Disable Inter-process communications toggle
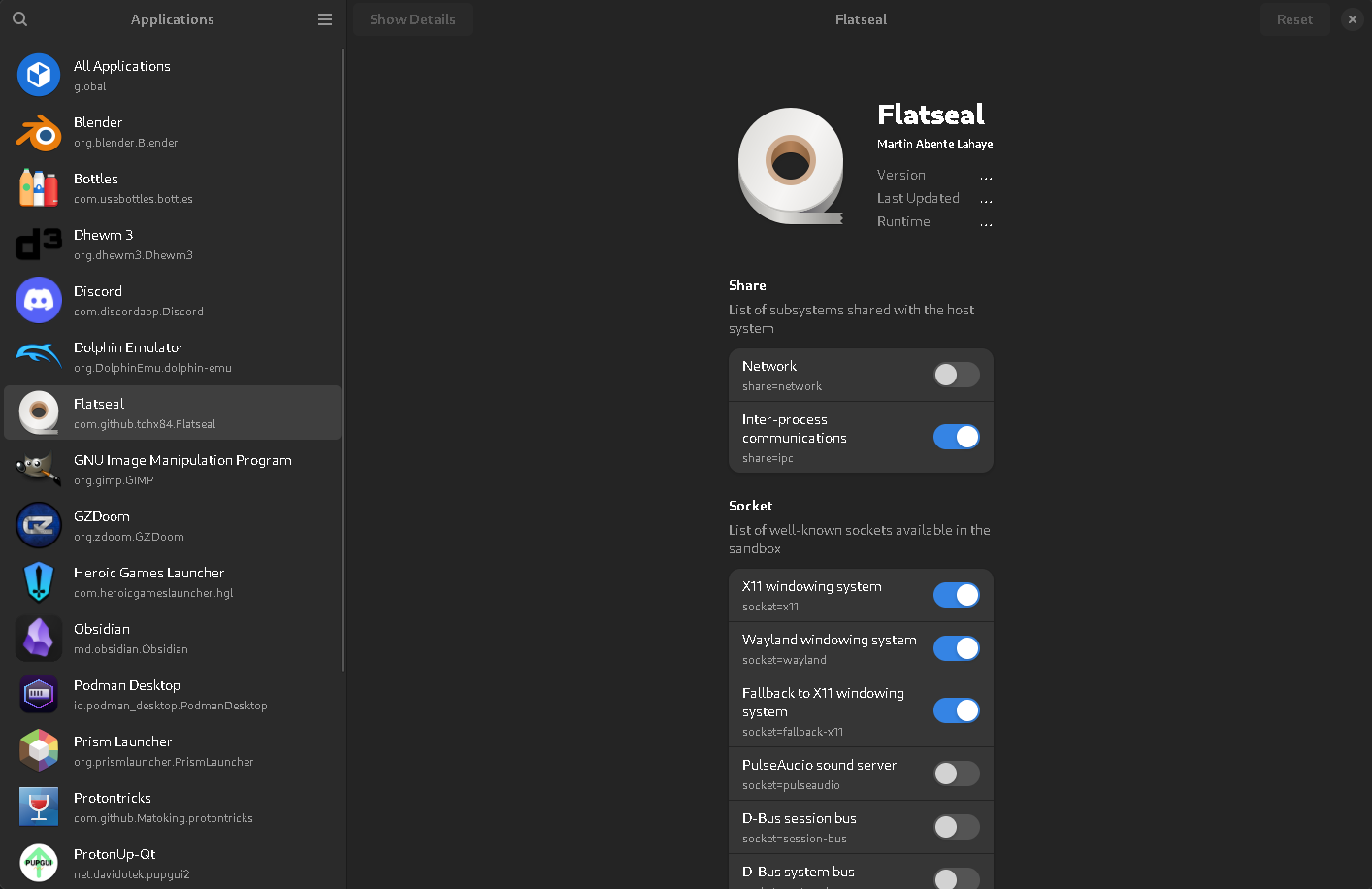This screenshot has height=889, width=1372. 957,437
